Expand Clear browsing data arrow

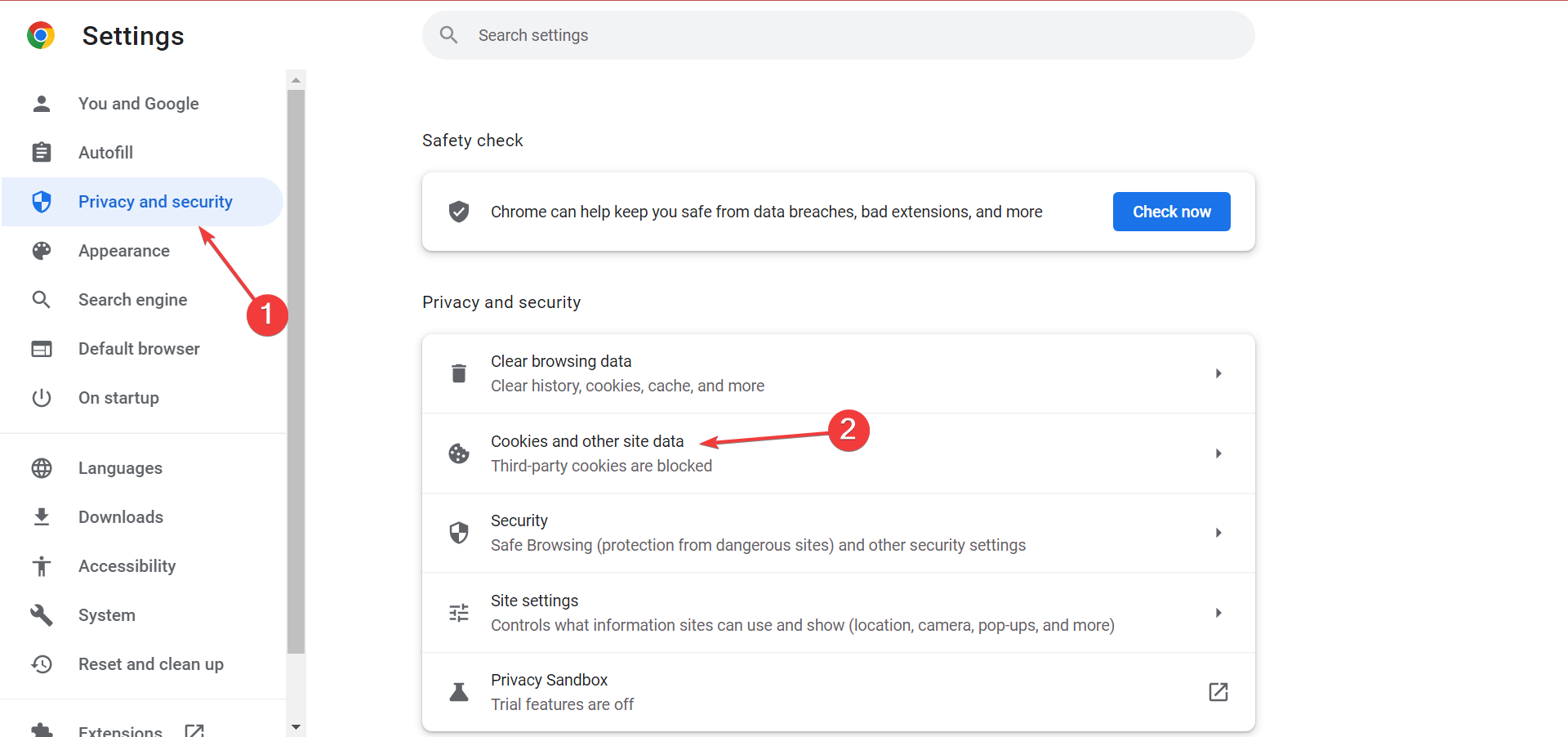point(1218,373)
